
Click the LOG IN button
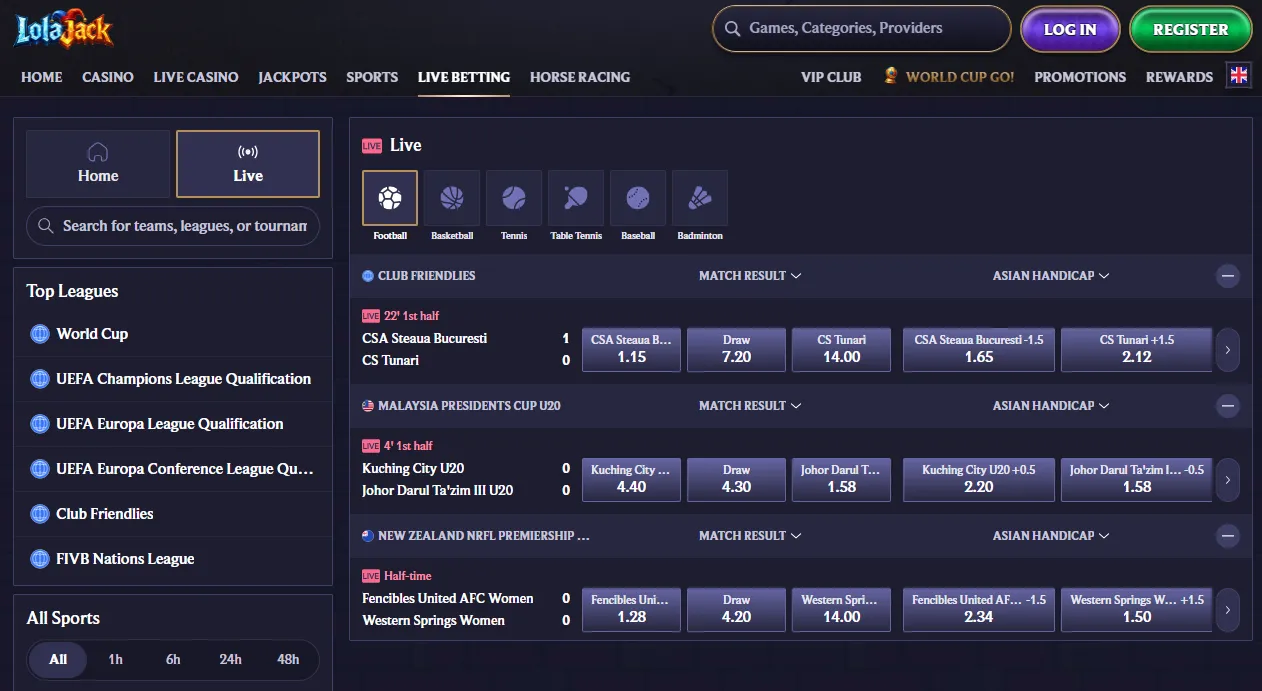(x=1070, y=29)
